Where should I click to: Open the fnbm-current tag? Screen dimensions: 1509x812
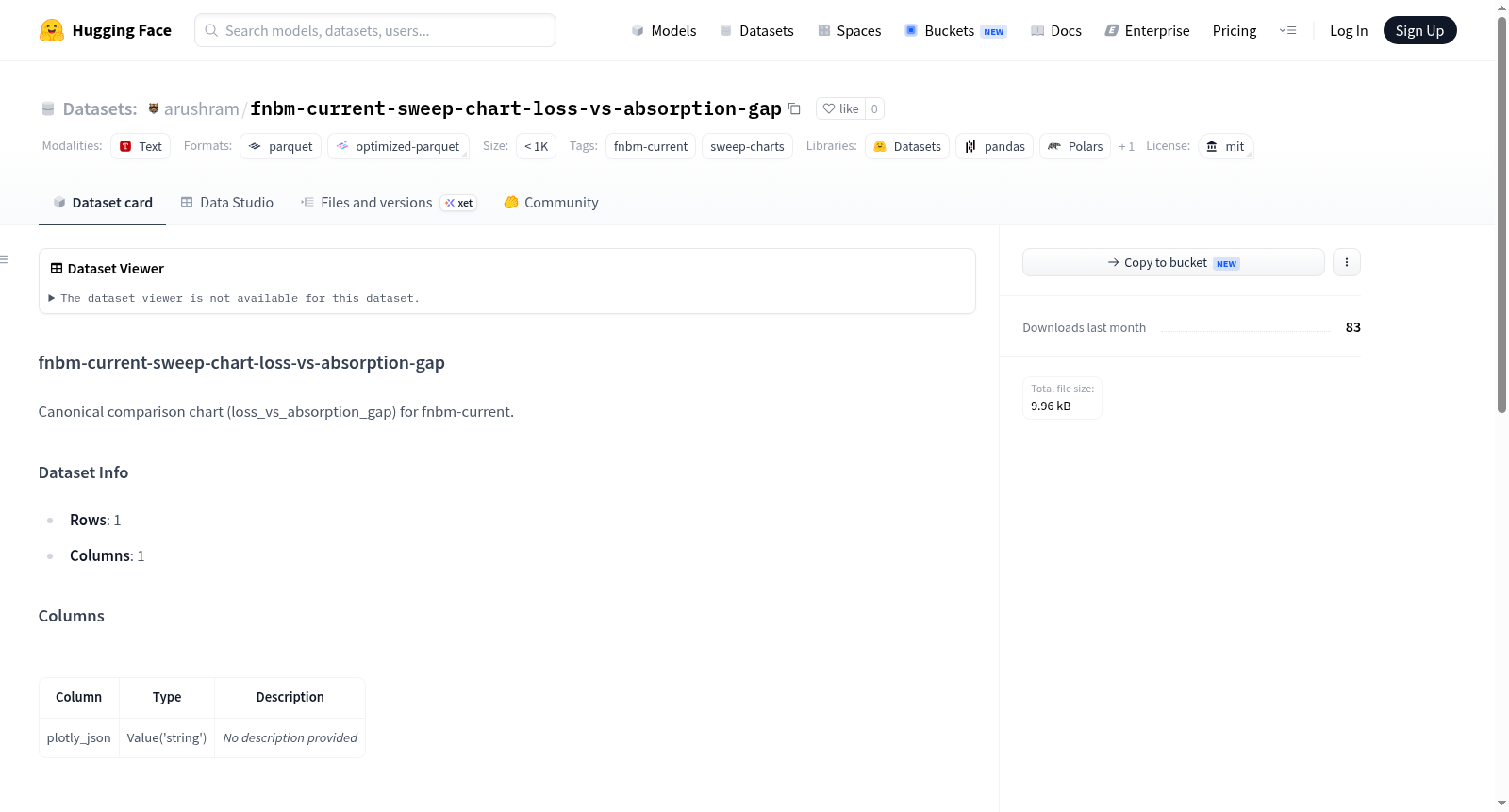click(x=651, y=146)
